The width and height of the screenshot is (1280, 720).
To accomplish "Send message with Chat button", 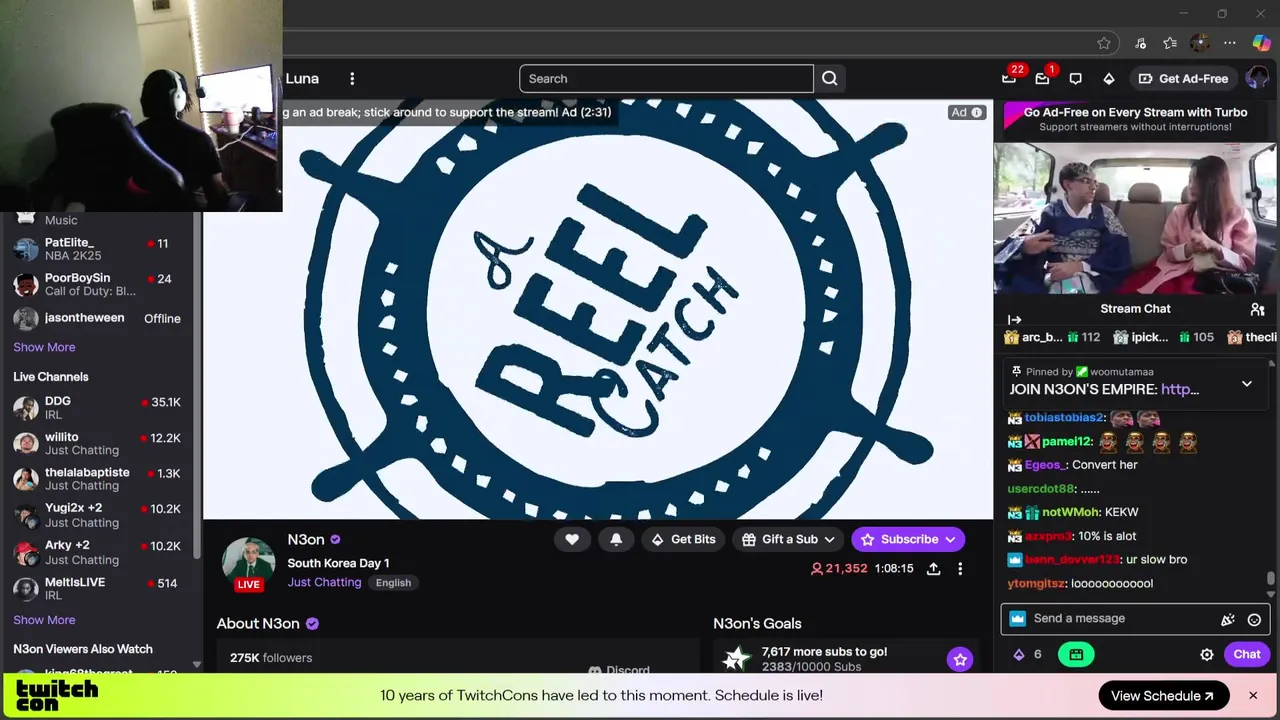I will (x=1246, y=654).
